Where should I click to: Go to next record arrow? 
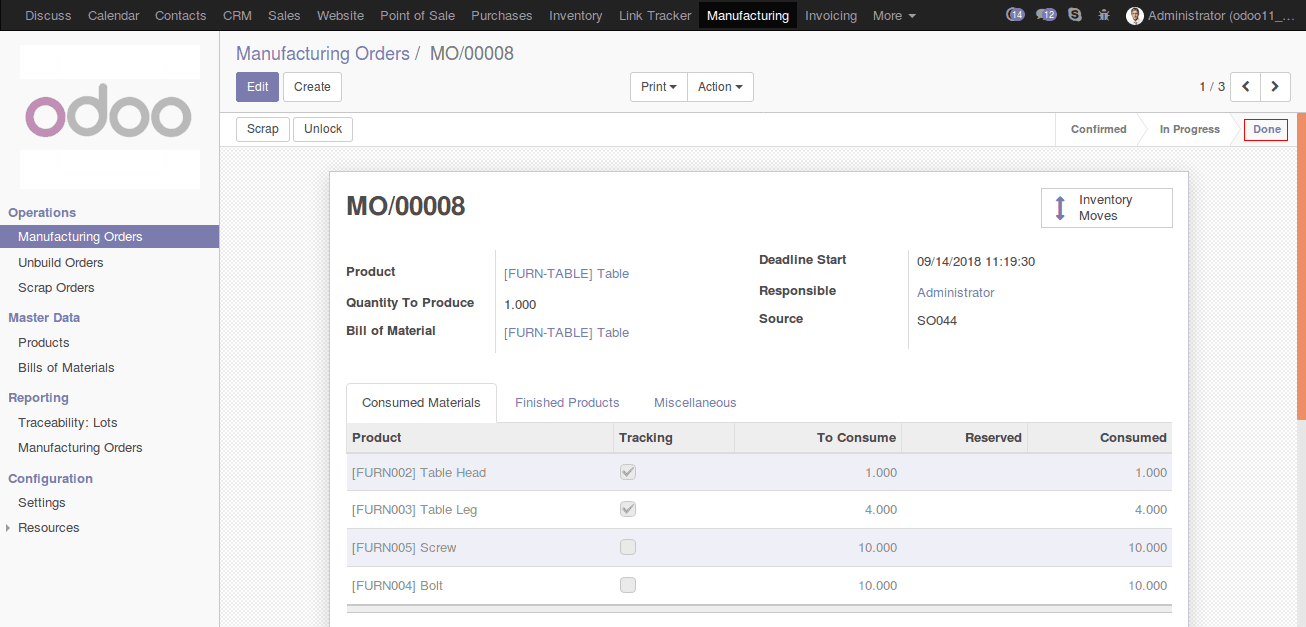(x=1275, y=87)
